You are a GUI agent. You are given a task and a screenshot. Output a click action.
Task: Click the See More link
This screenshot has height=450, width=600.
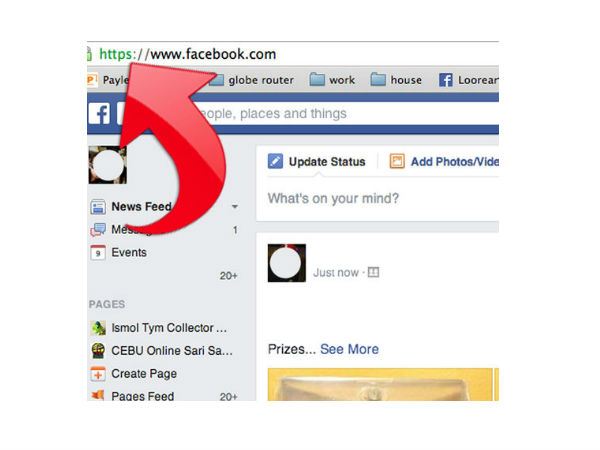tap(349, 349)
